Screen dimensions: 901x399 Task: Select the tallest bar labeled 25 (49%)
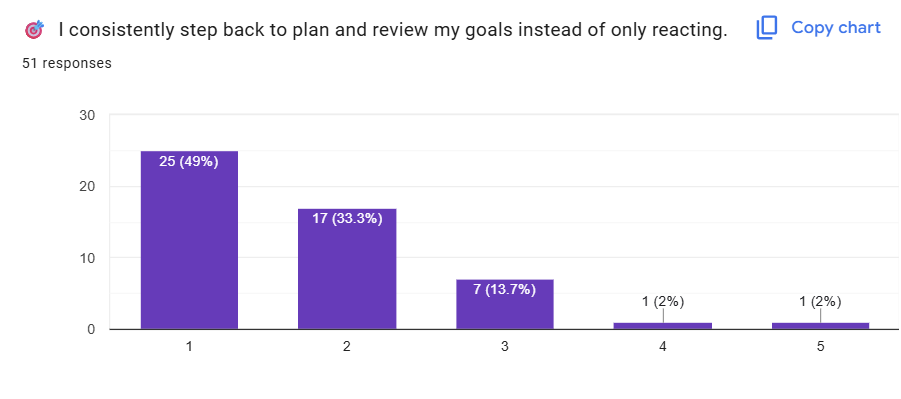point(189,240)
